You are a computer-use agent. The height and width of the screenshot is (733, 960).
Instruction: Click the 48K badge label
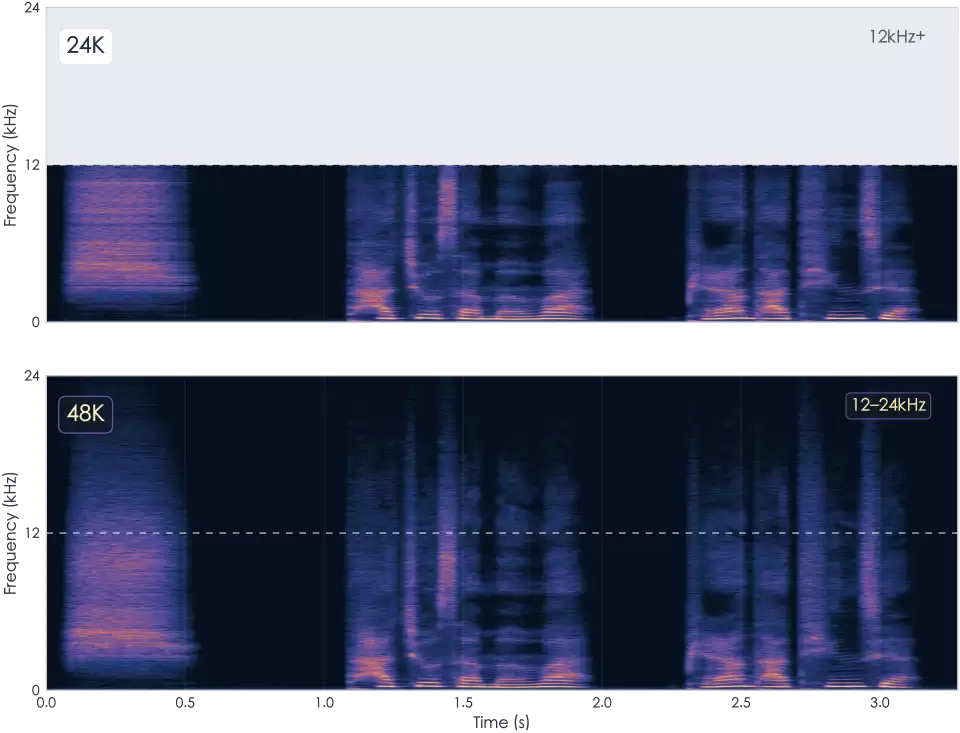point(85,415)
